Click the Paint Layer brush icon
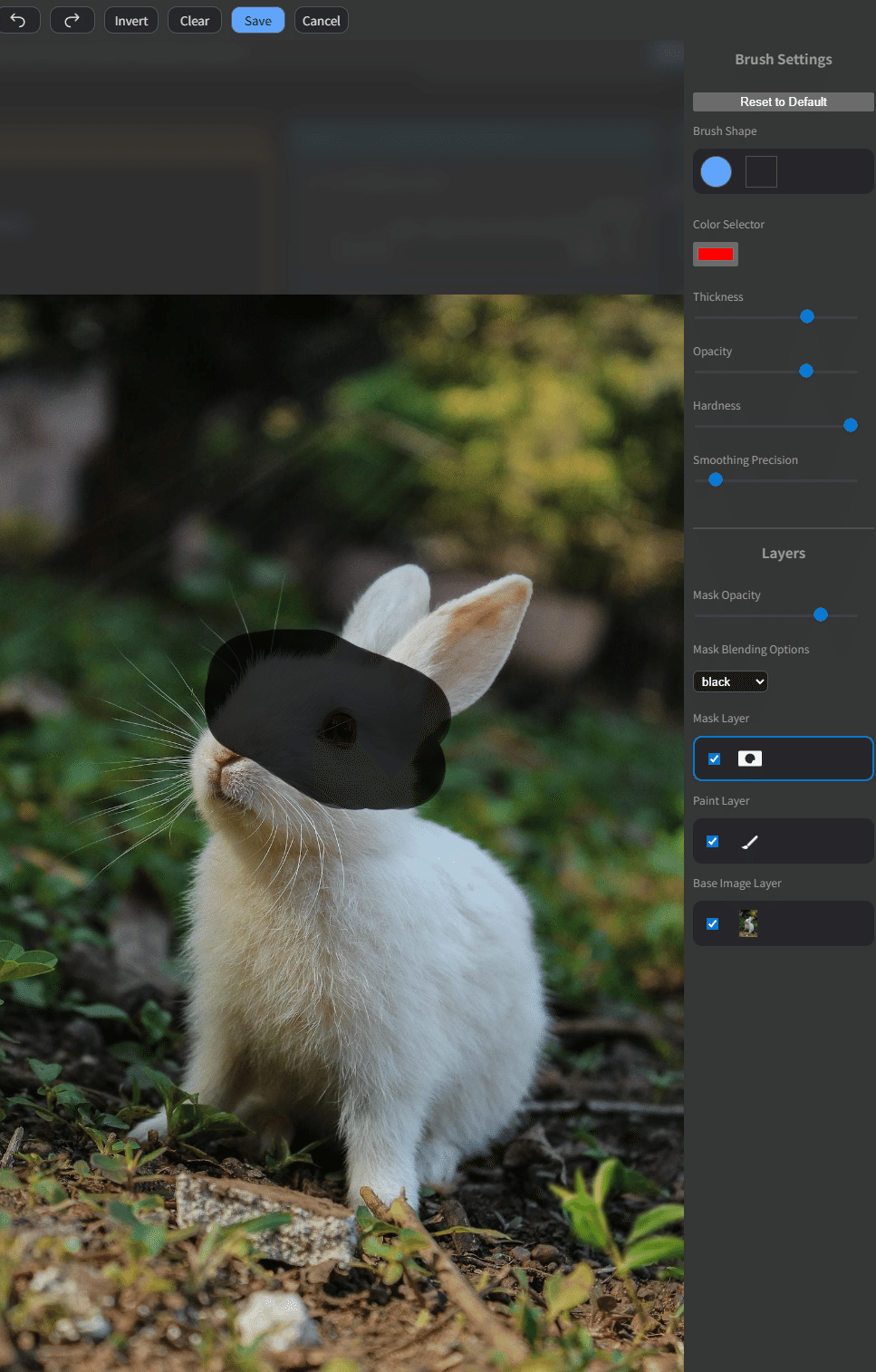This screenshot has height=1372, width=876. tap(749, 841)
